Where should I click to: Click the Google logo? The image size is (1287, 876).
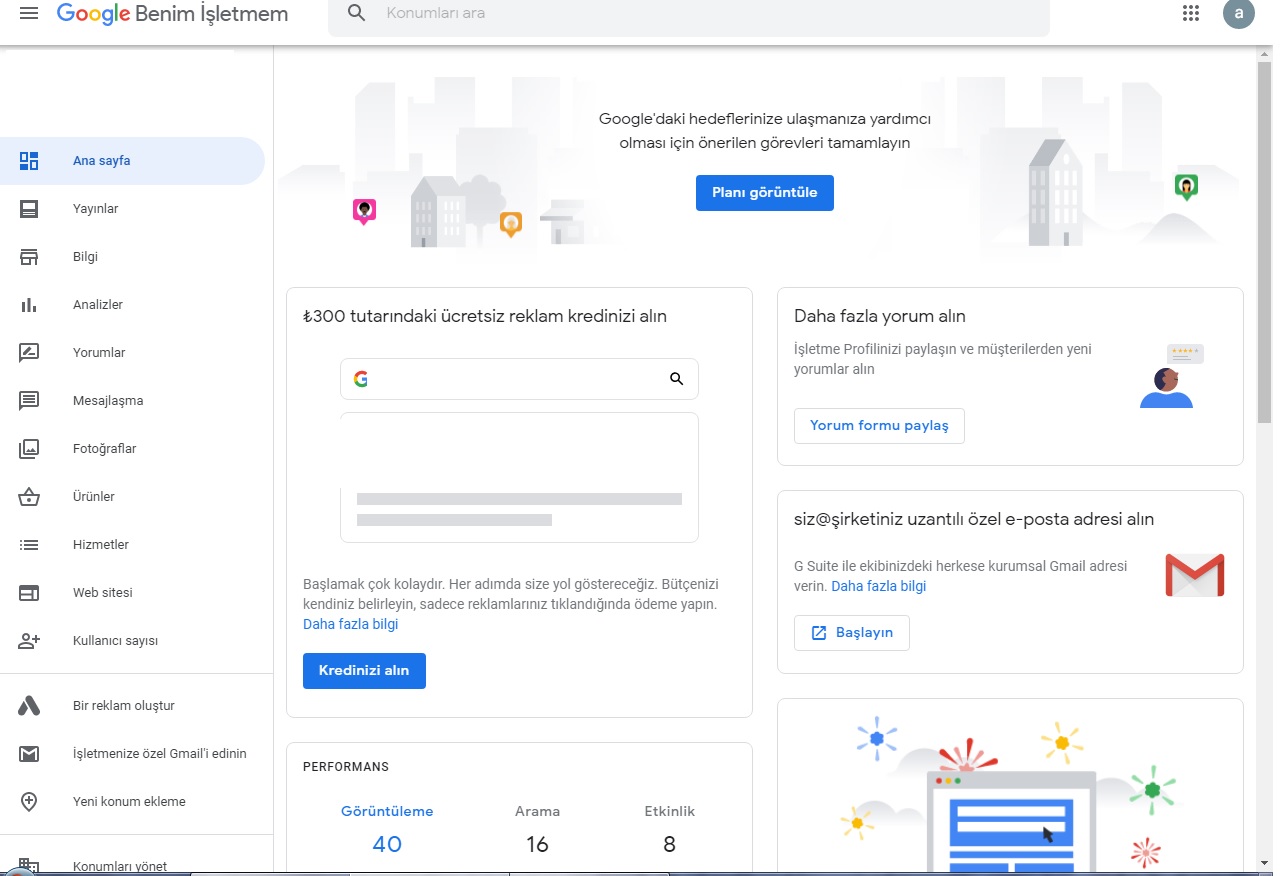94,14
